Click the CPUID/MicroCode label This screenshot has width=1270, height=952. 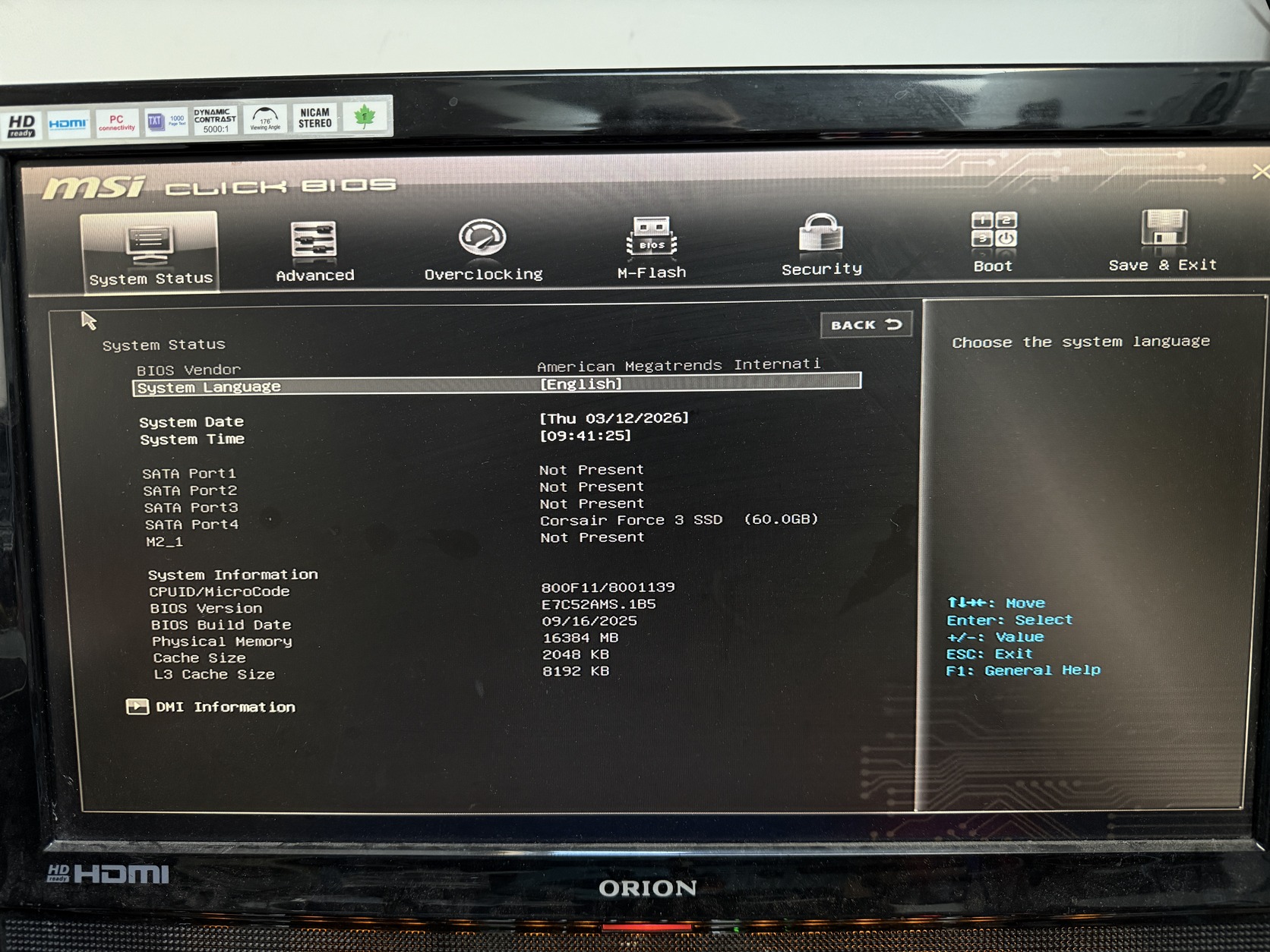point(220,591)
